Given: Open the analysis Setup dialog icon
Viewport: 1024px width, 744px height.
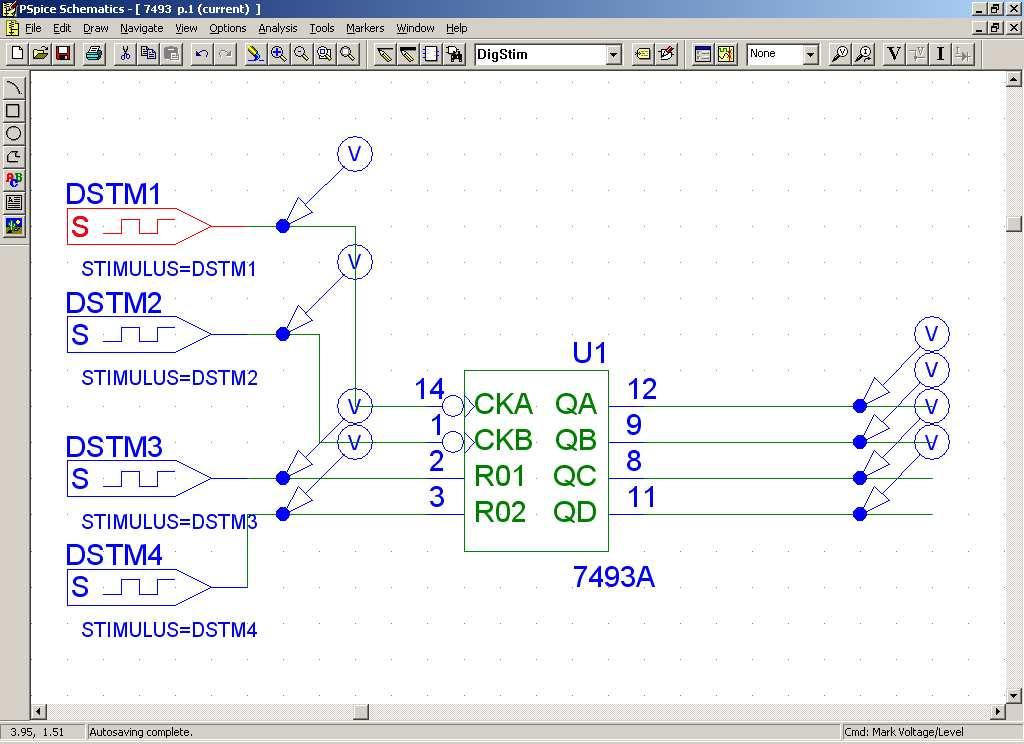Looking at the screenshot, I should pyautogui.click(x=703, y=54).
